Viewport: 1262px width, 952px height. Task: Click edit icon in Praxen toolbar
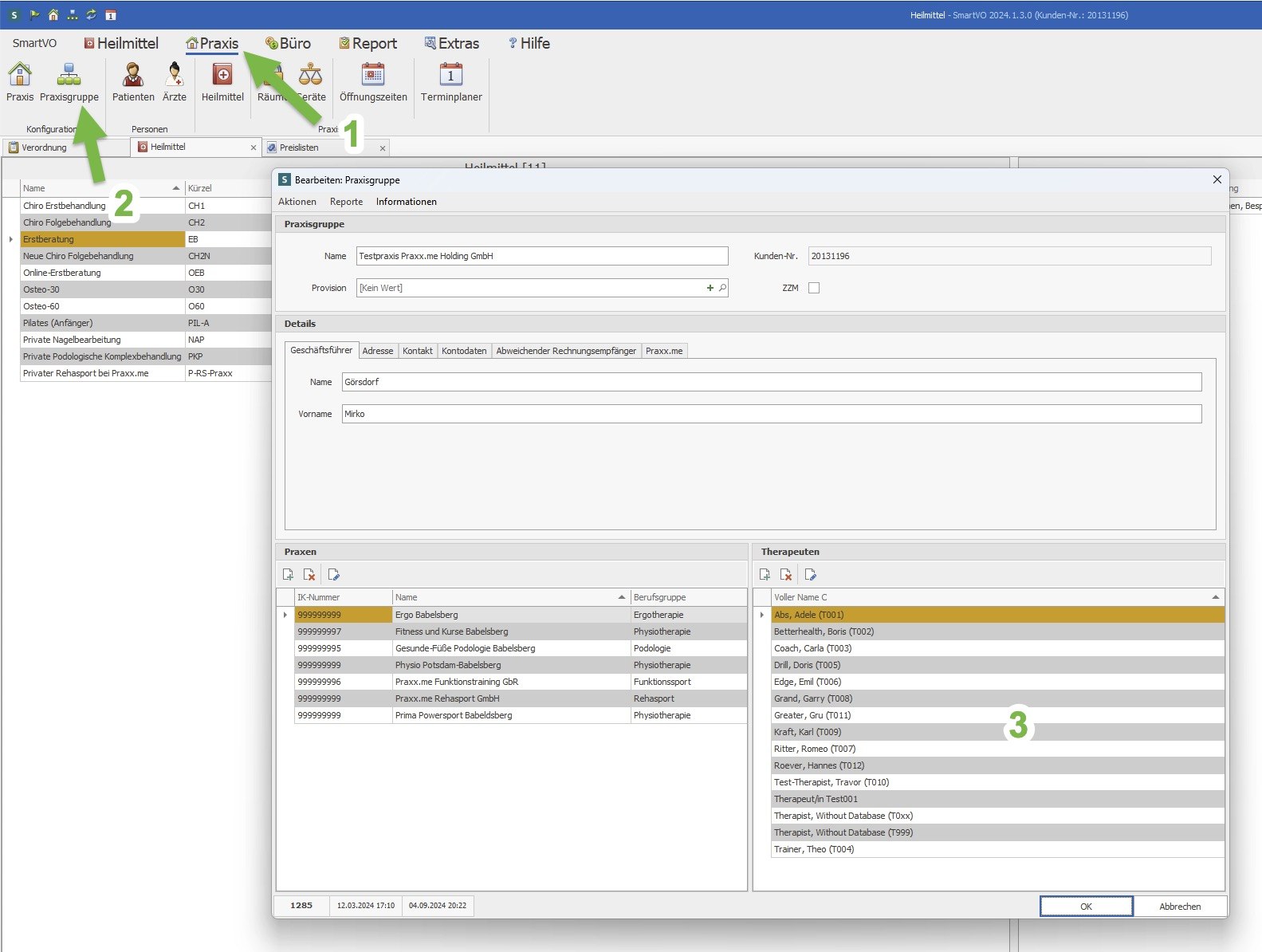pyautogui.click(x=333, y=575)
